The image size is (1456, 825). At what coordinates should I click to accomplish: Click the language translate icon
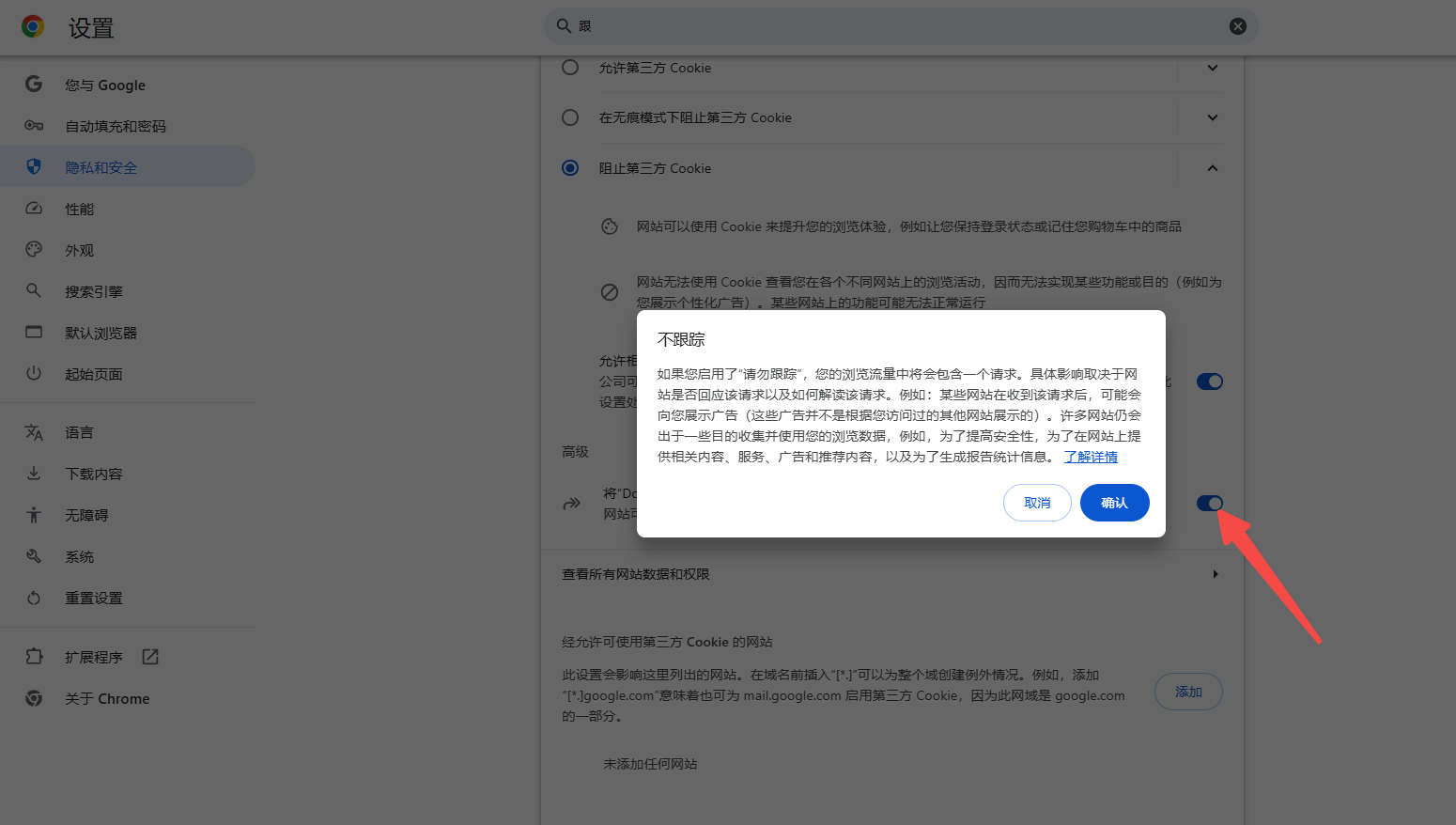coord(34,432)
